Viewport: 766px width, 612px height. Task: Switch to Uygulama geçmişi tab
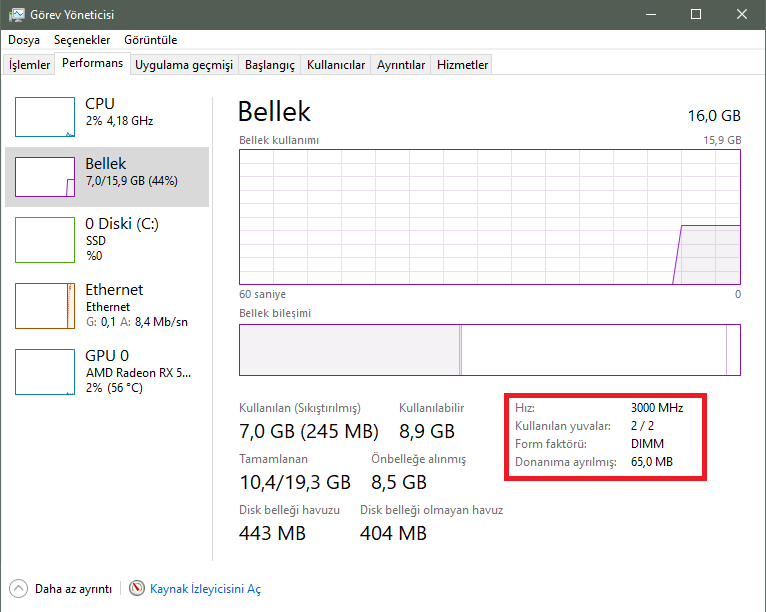184,65
